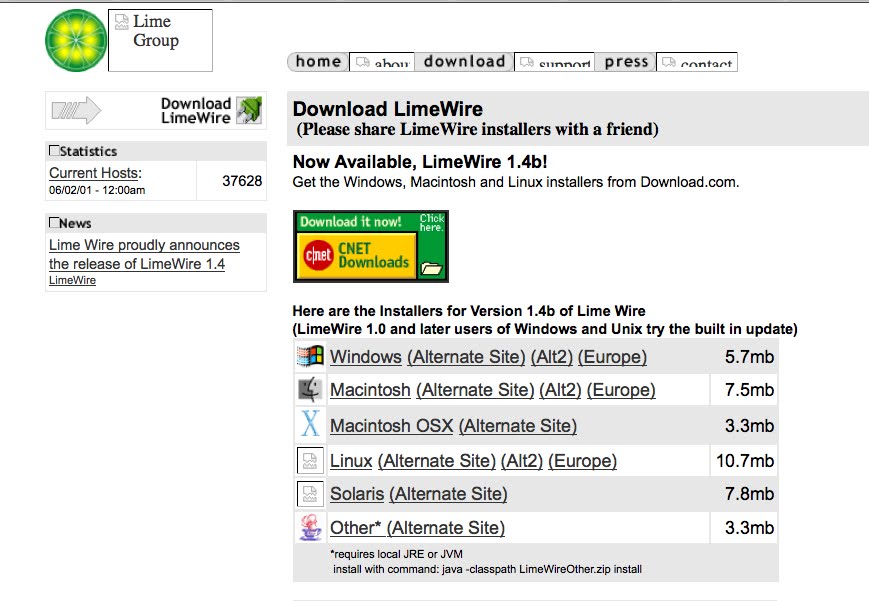The image size is (869, 601).
Task: Open Windows (Europe) download link
Action: [612, 356]
